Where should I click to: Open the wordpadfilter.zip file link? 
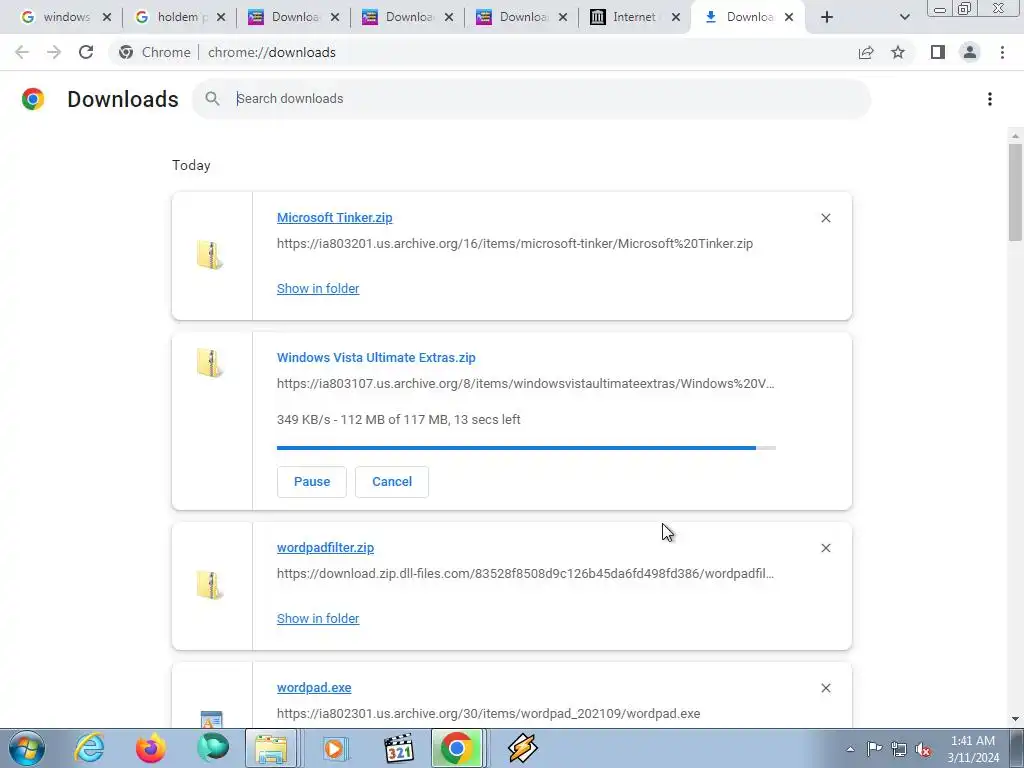(325, 547)
